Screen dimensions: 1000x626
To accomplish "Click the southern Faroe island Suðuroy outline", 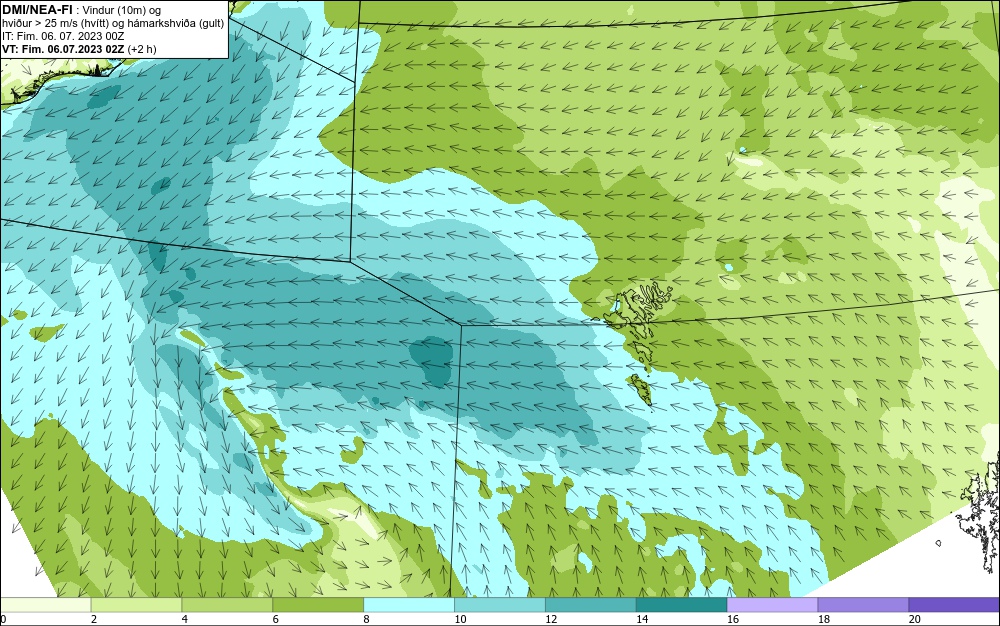I will coord(640,390).
